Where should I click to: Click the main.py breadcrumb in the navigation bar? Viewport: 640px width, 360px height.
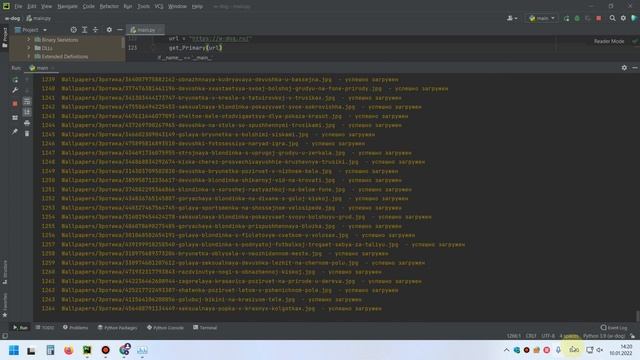pos(39,18)
